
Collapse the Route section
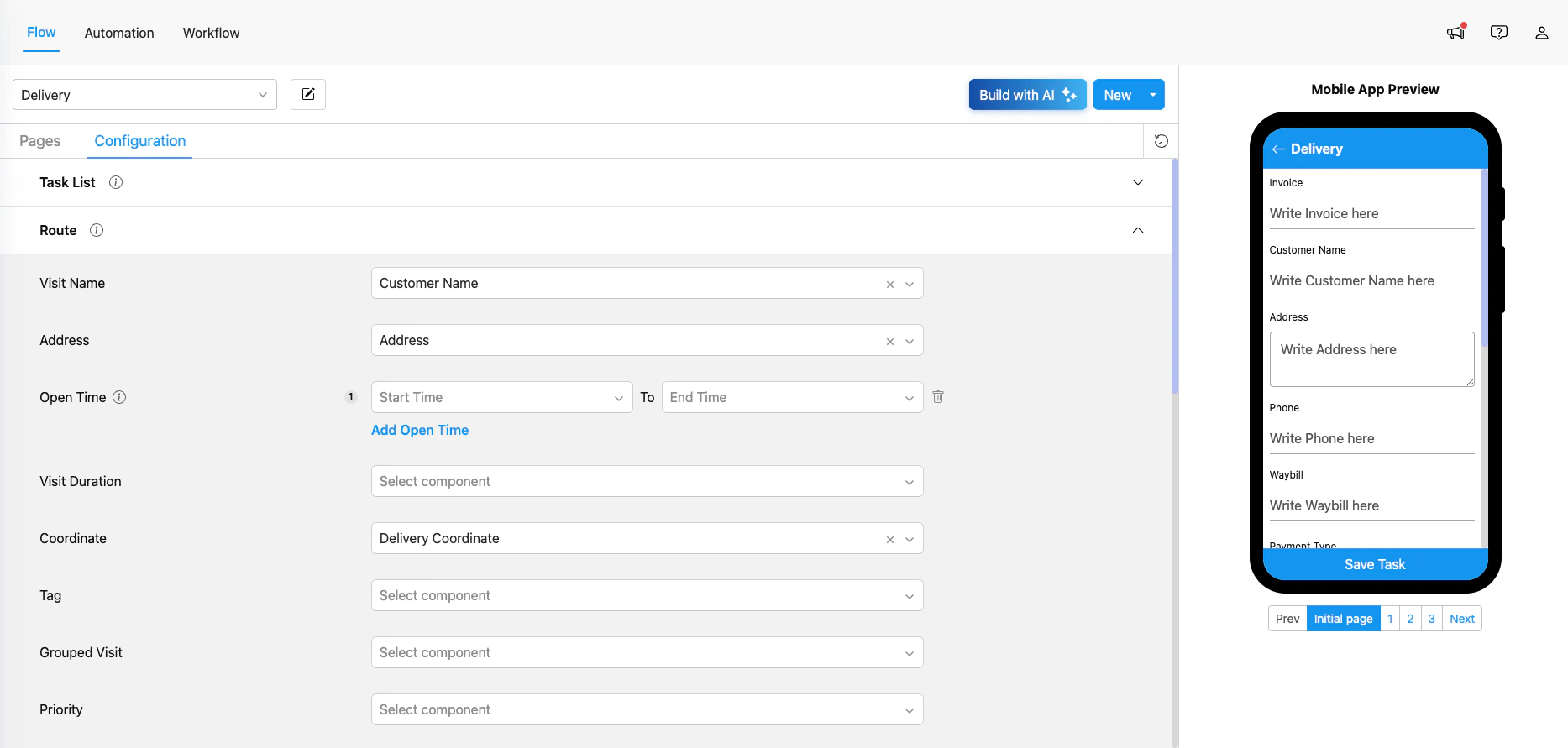click(1138, 230)
